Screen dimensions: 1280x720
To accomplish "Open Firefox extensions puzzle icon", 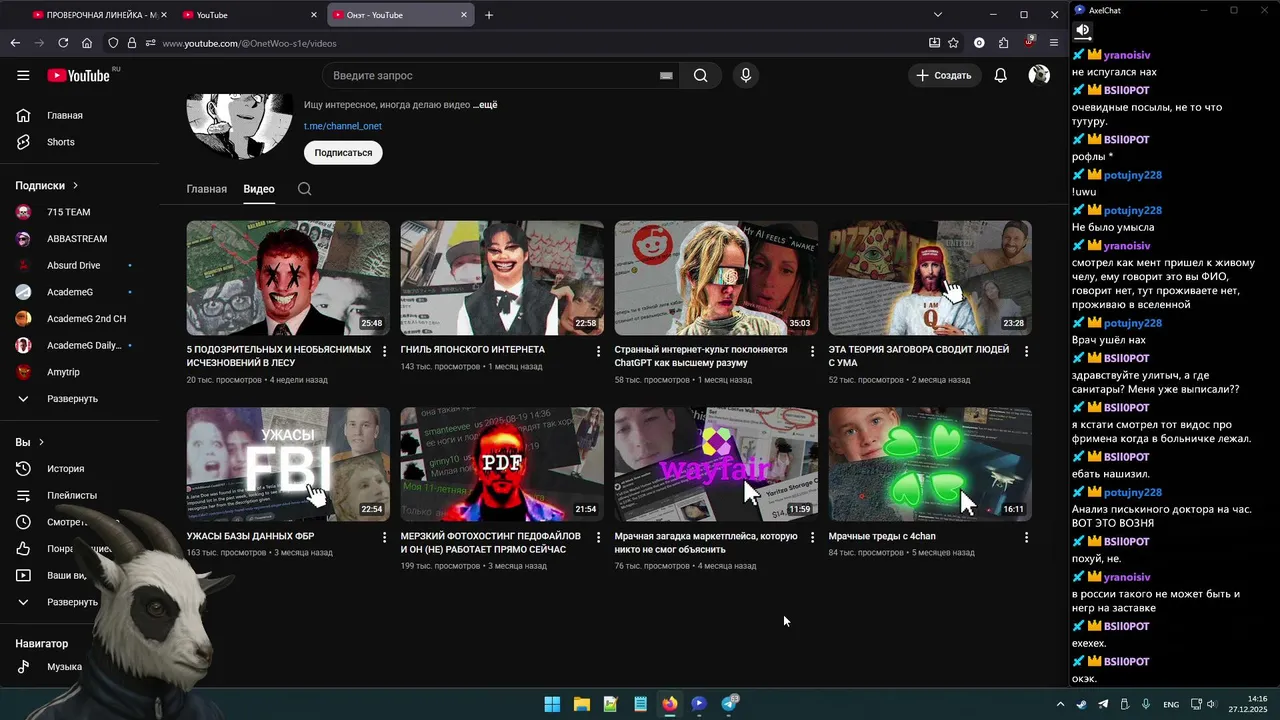I will pyautogui.click(x=1003, y=43).
